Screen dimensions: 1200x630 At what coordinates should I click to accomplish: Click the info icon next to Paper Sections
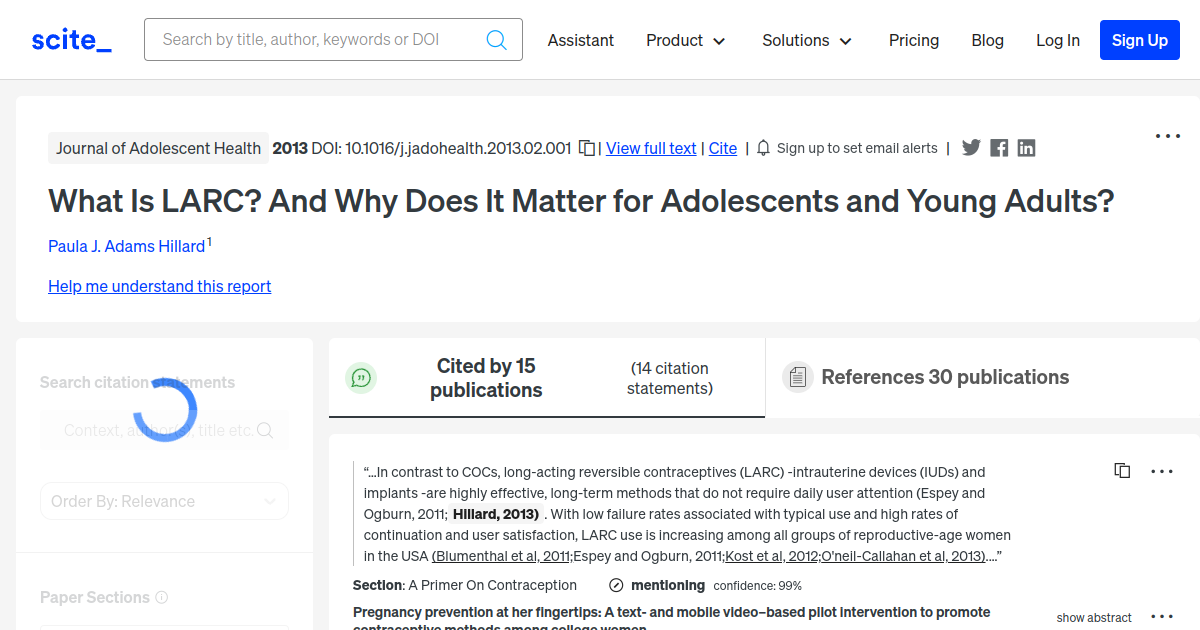pyautogui.click(x=162, y=597)
